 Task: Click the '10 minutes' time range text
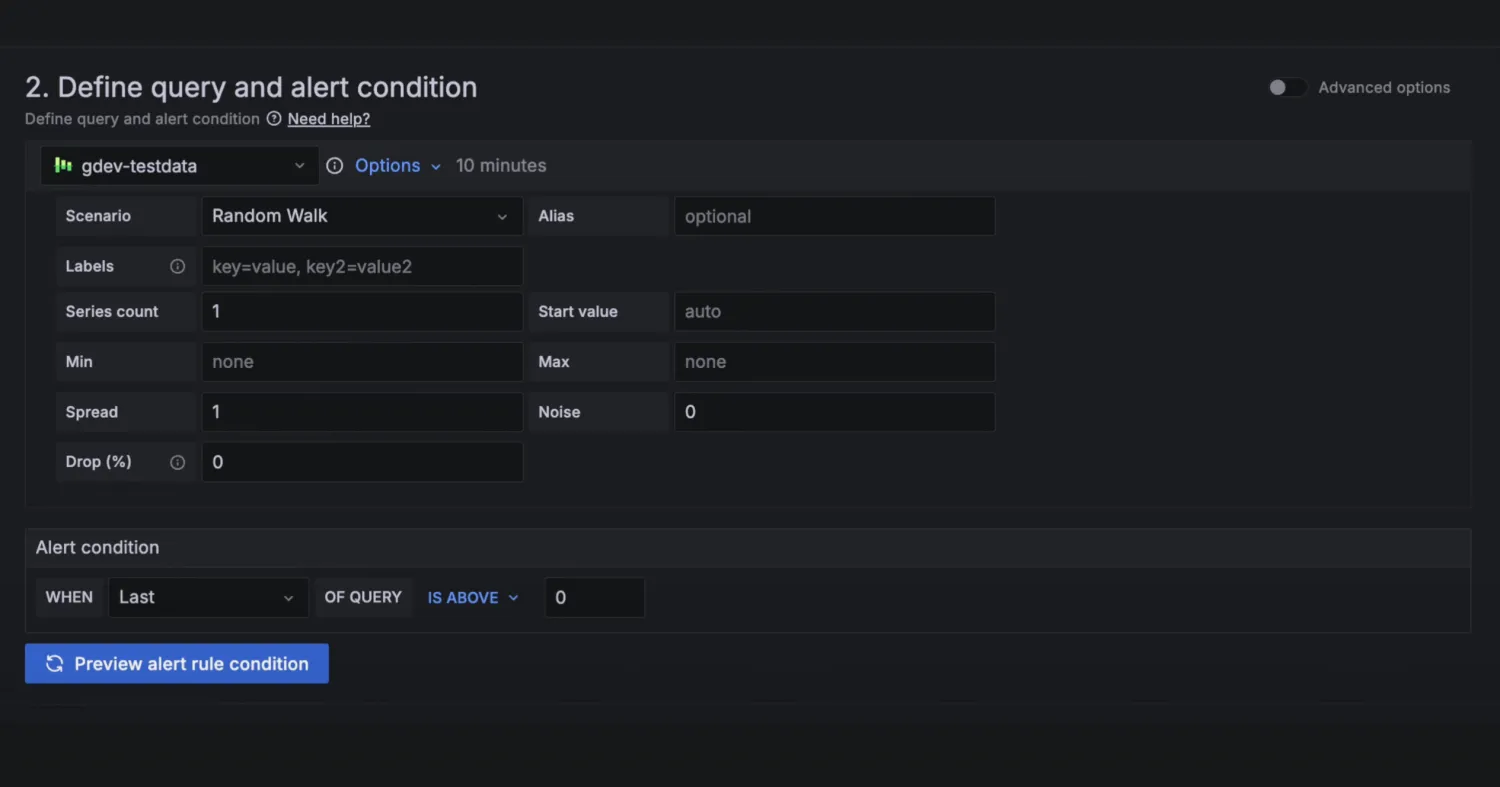click(x=501, y=166)
